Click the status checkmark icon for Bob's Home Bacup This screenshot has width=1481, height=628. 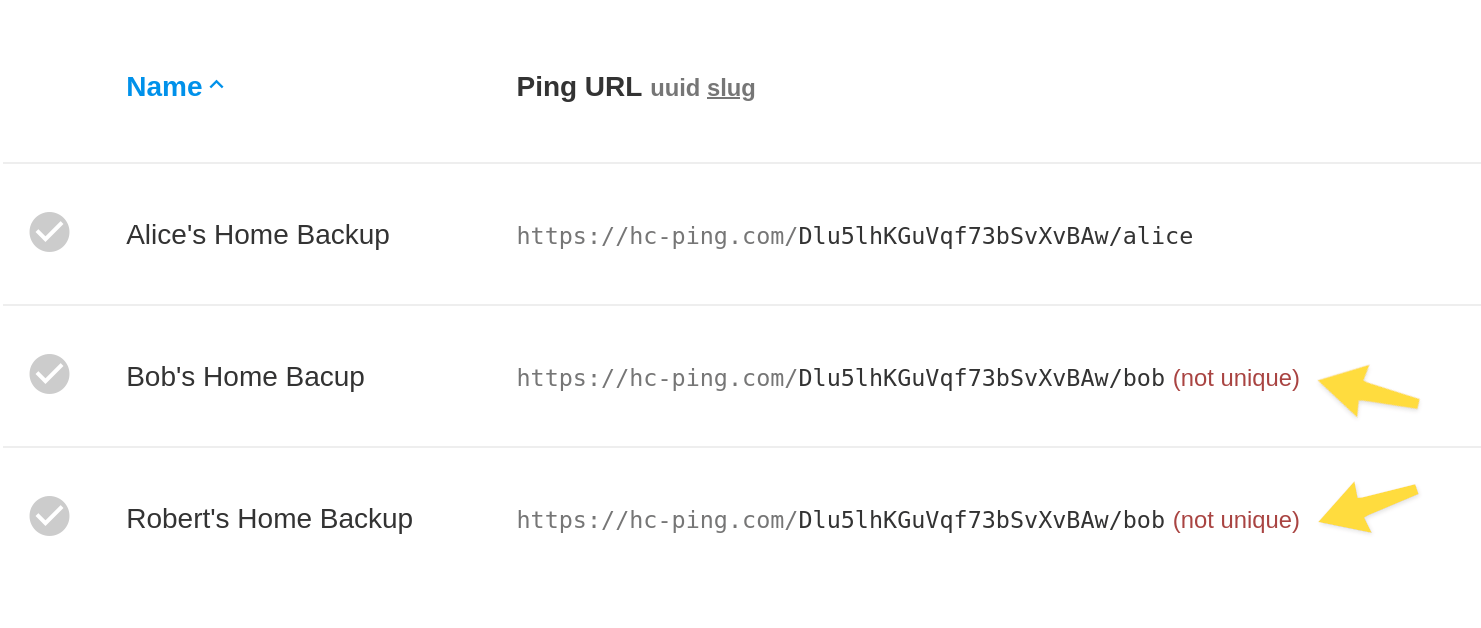[x=49, y=374]
